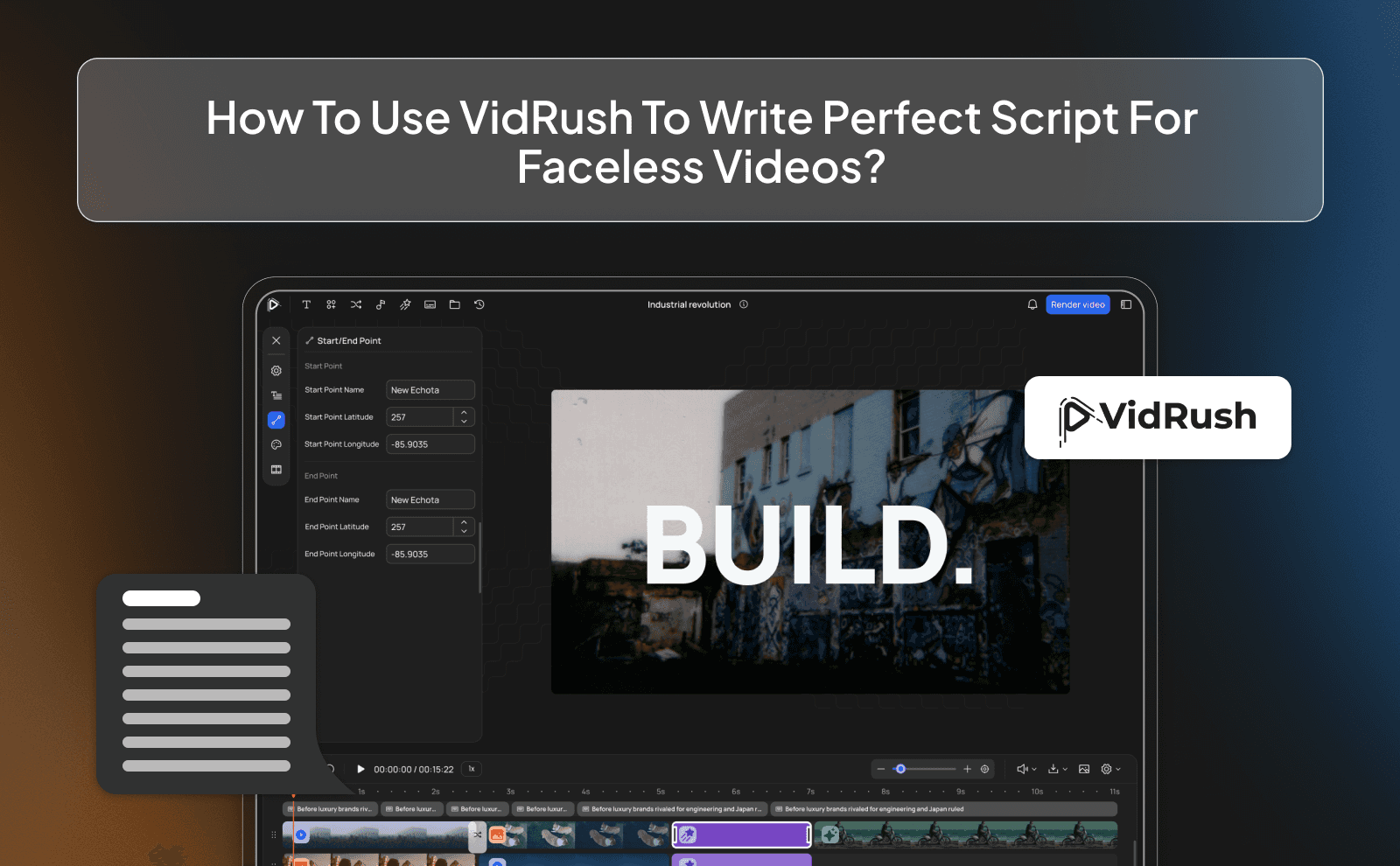
Task: Click the Start Point Name field
Action: click(430, 390)
